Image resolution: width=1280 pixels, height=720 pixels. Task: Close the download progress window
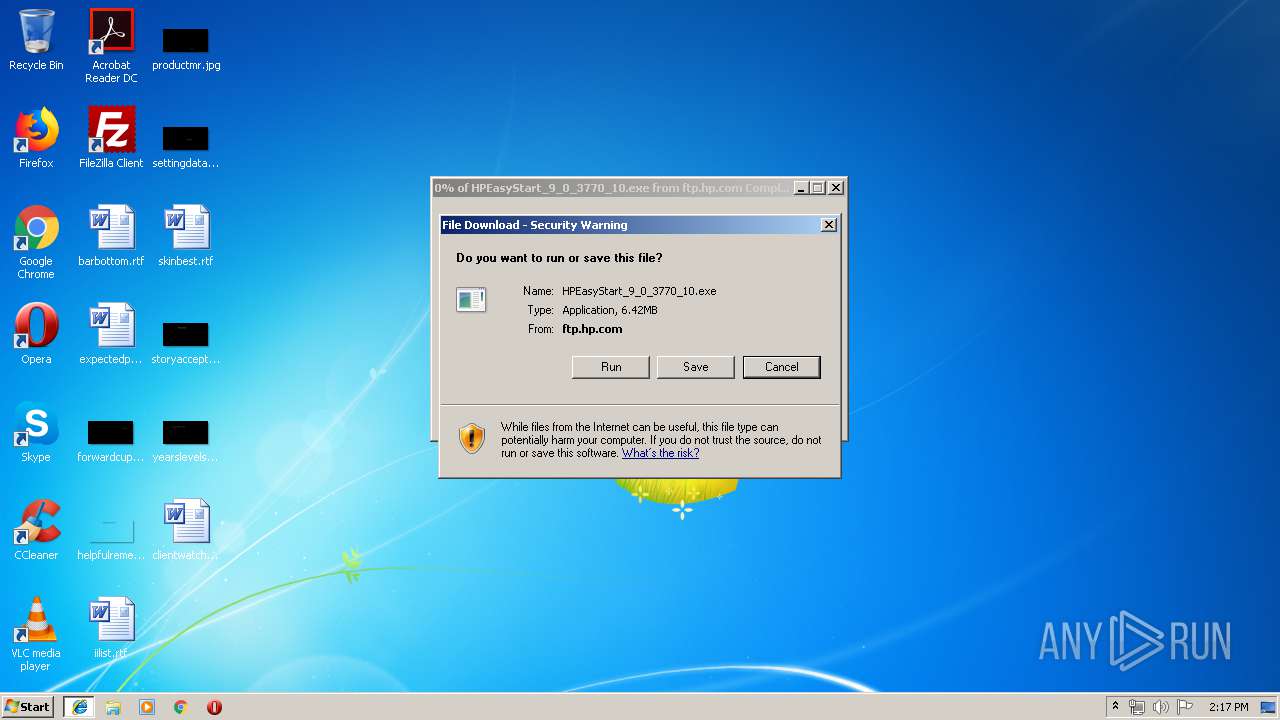point(837,188)
